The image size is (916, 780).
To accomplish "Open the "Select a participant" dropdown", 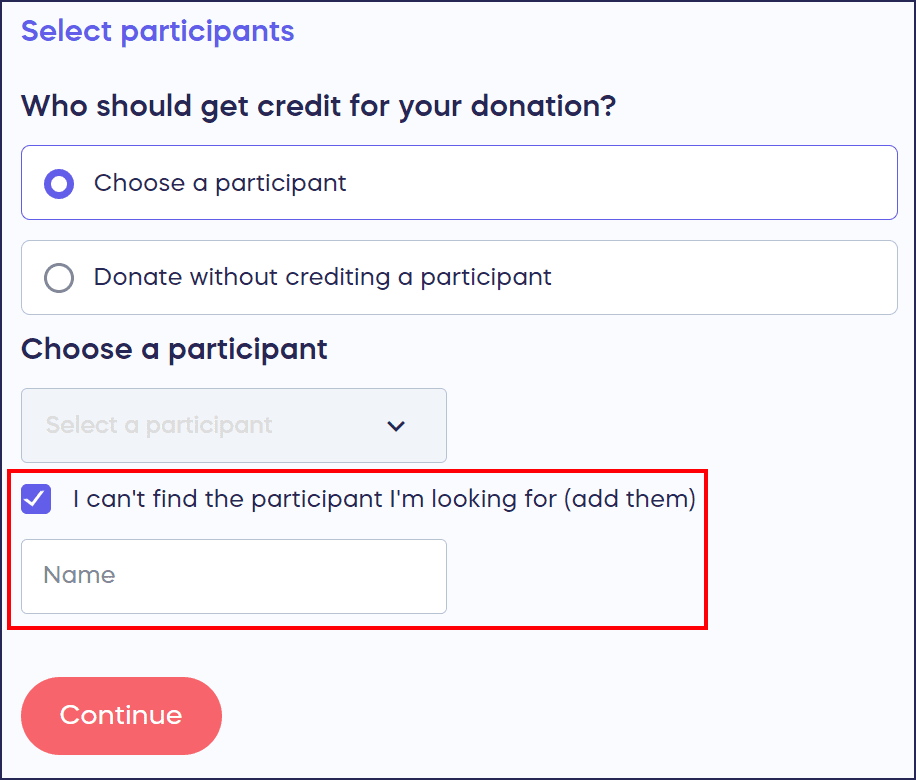I will (x=233, y=425).
